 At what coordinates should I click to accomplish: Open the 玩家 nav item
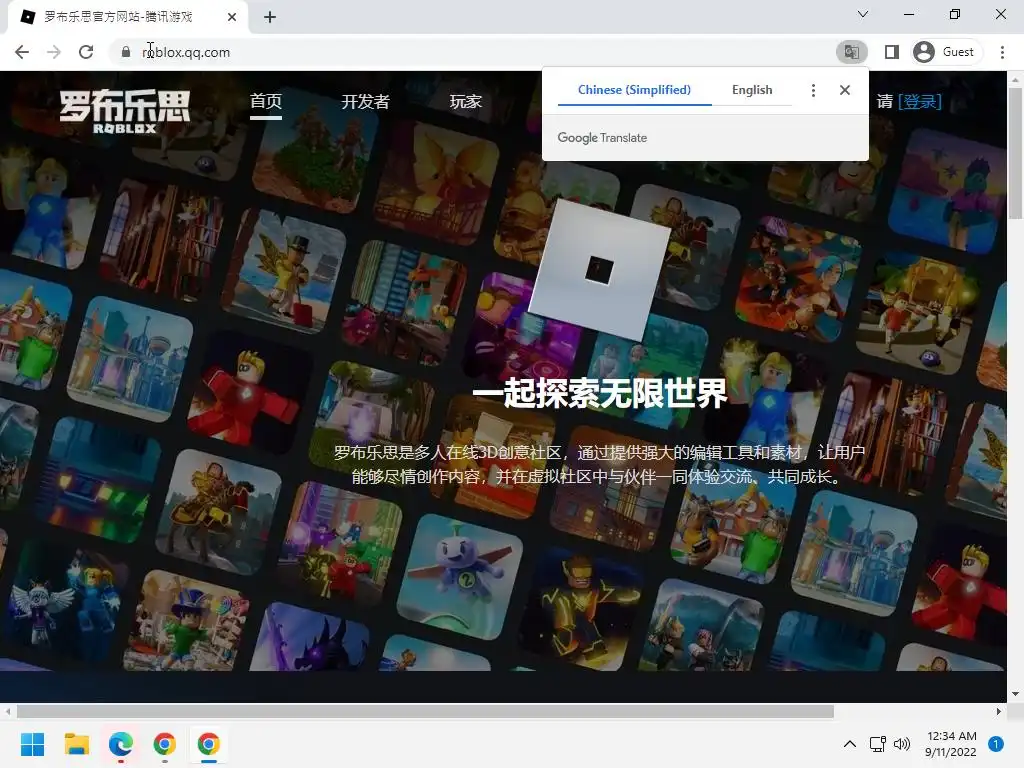click(x=466, y=102)
